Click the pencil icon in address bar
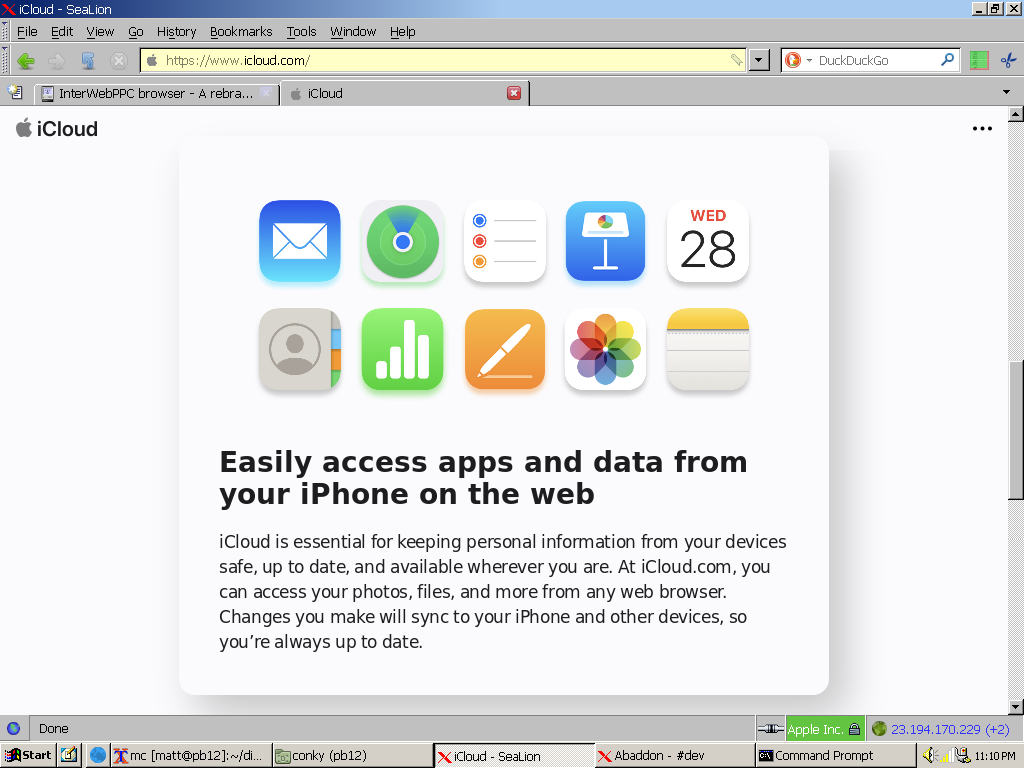This screenshot has width=1024, height=768. [x=736, y=60]
